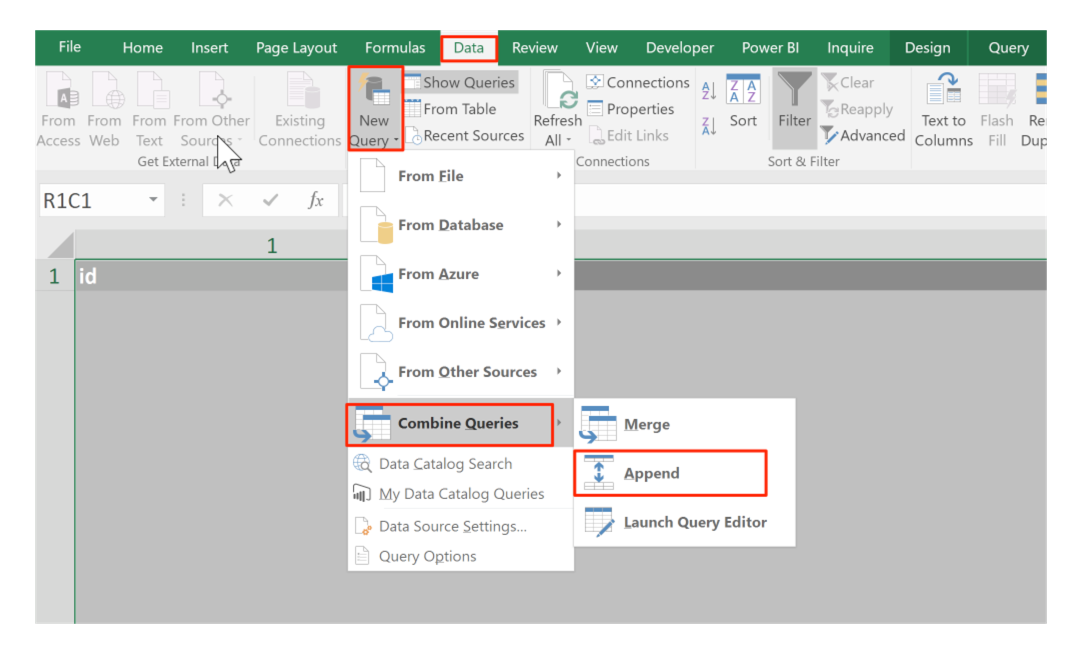Select row header 1

55,276
